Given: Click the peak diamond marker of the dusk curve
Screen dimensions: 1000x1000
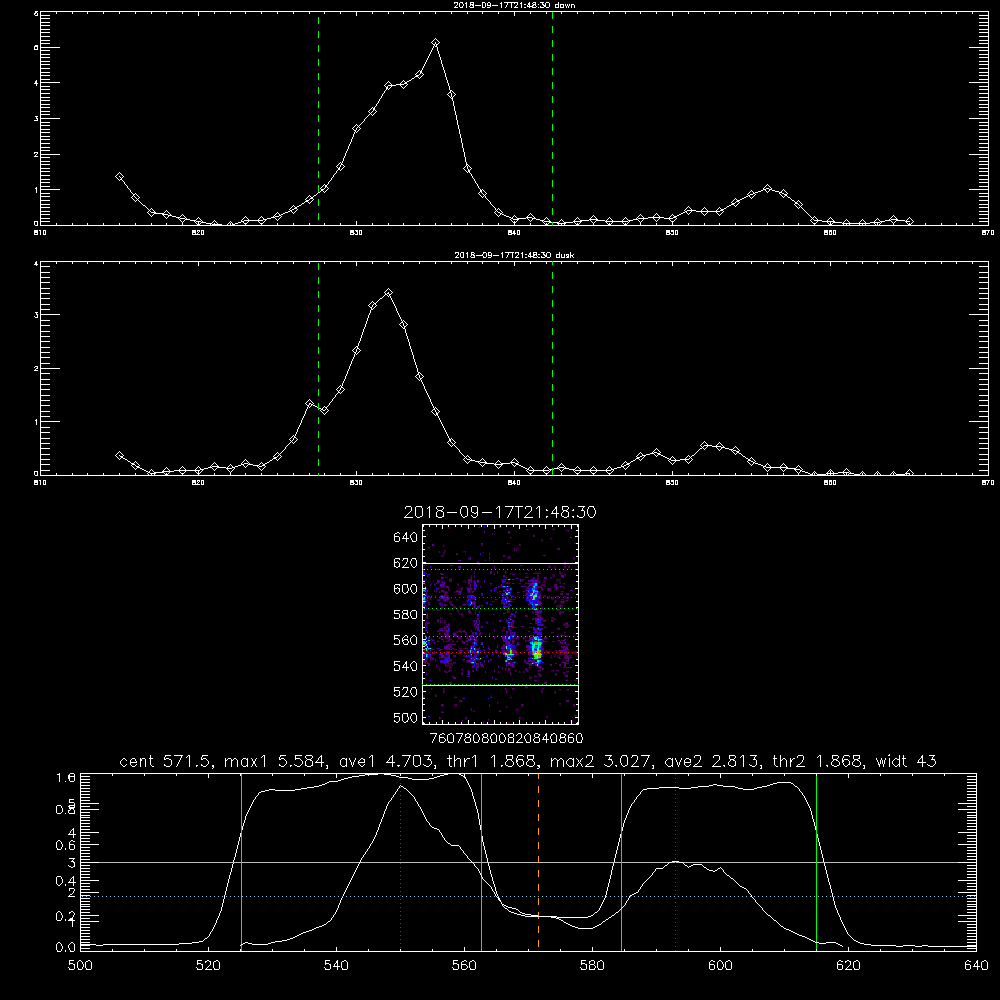Looking at the screenshot, I should click(x=388, y=293).
